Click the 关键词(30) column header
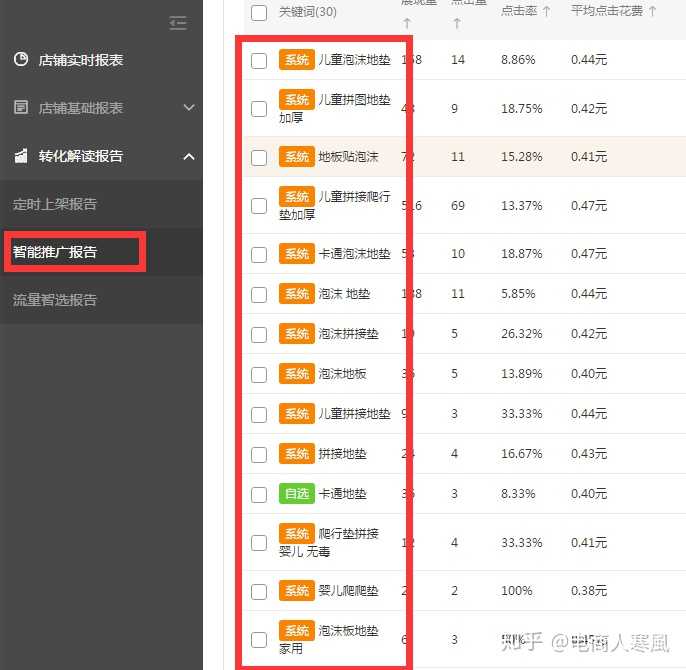 pos(308,12)
